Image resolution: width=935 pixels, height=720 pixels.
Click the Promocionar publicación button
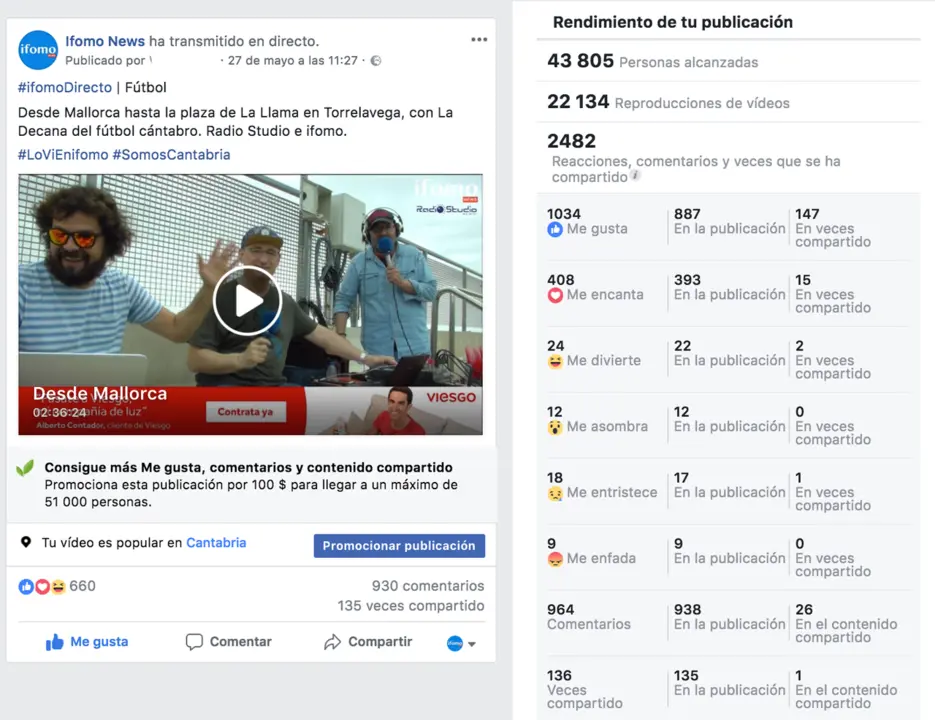(399, 546)
